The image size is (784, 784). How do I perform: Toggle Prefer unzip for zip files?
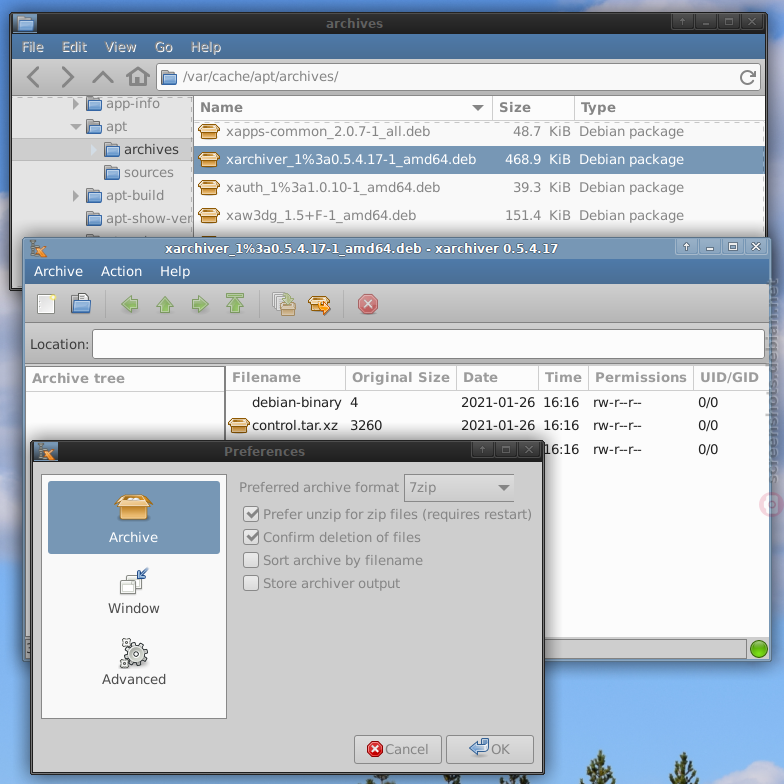coord(251,514)
